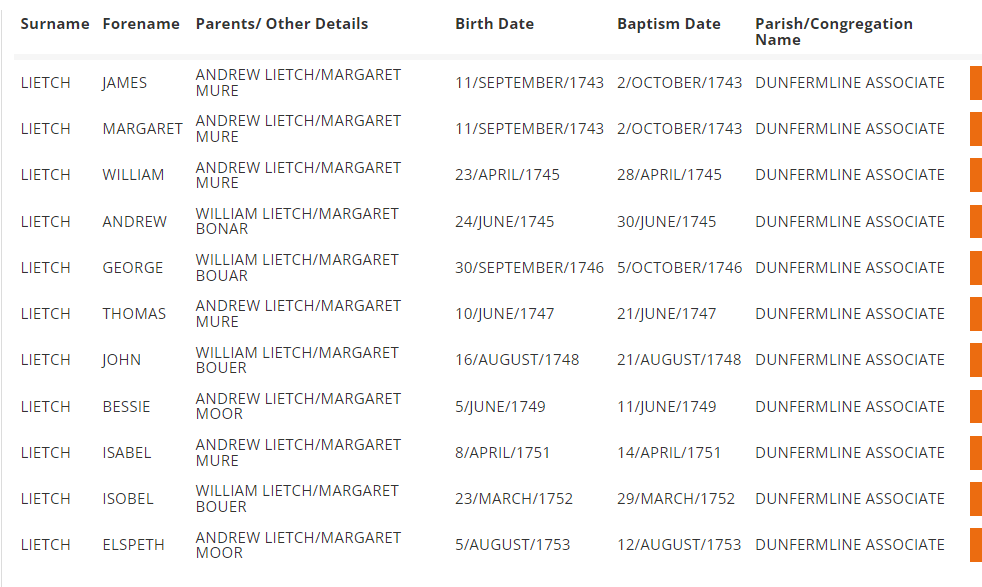Click the Birth Date column header
This screenshot has width=982, height=587.
(x=494, y=24)
